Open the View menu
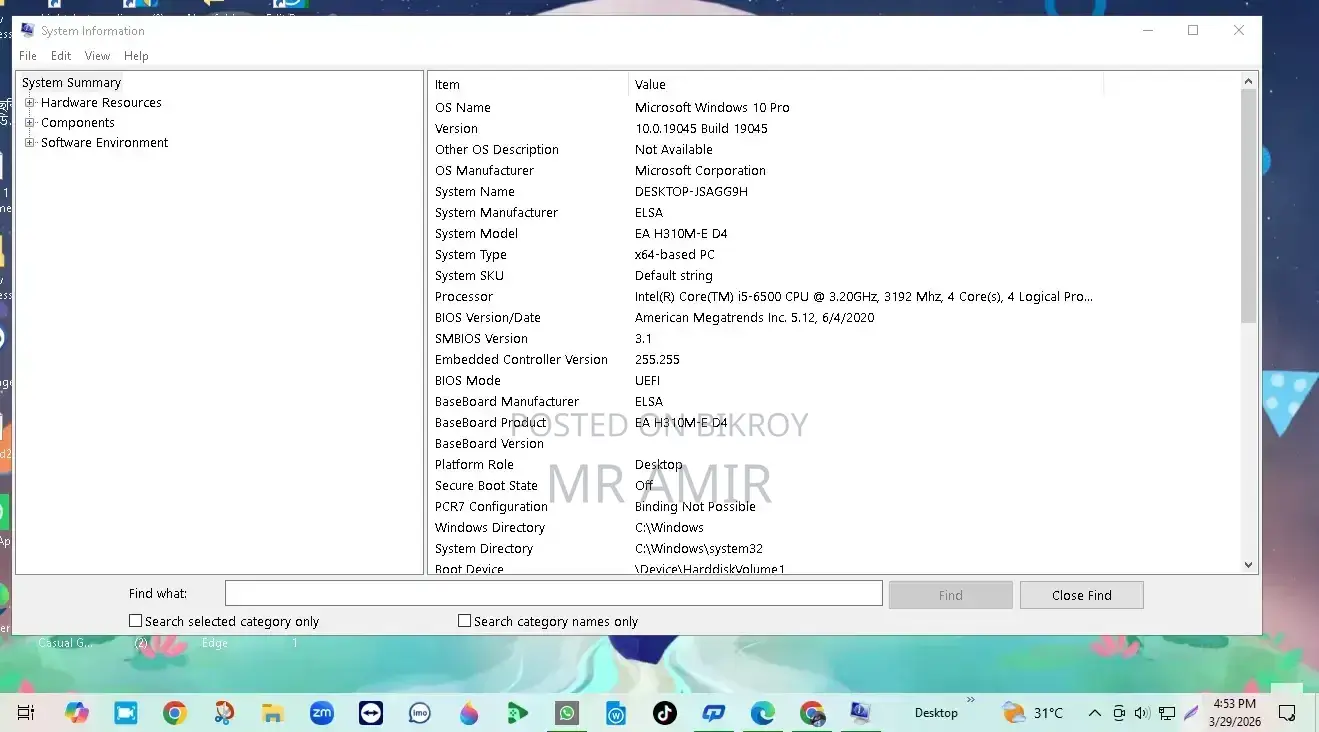The width and height of the screenshot is (1319, 732). (97, 56)
